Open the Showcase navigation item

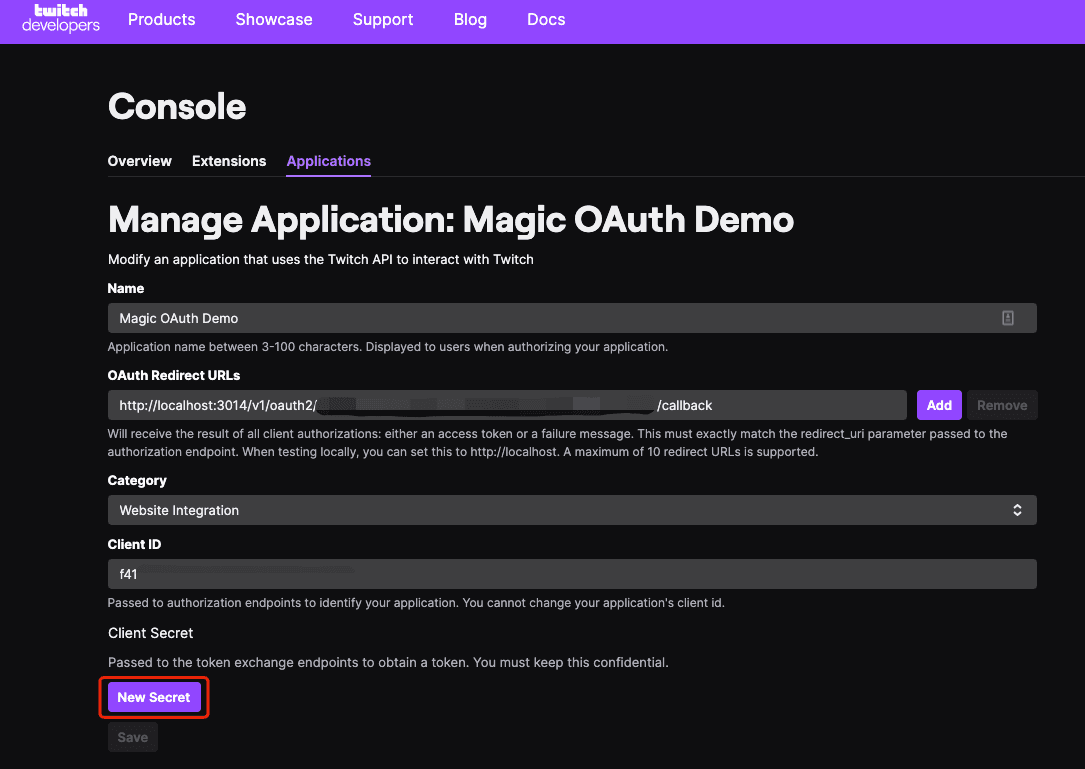pyautogui.click(x=273, y=19)
